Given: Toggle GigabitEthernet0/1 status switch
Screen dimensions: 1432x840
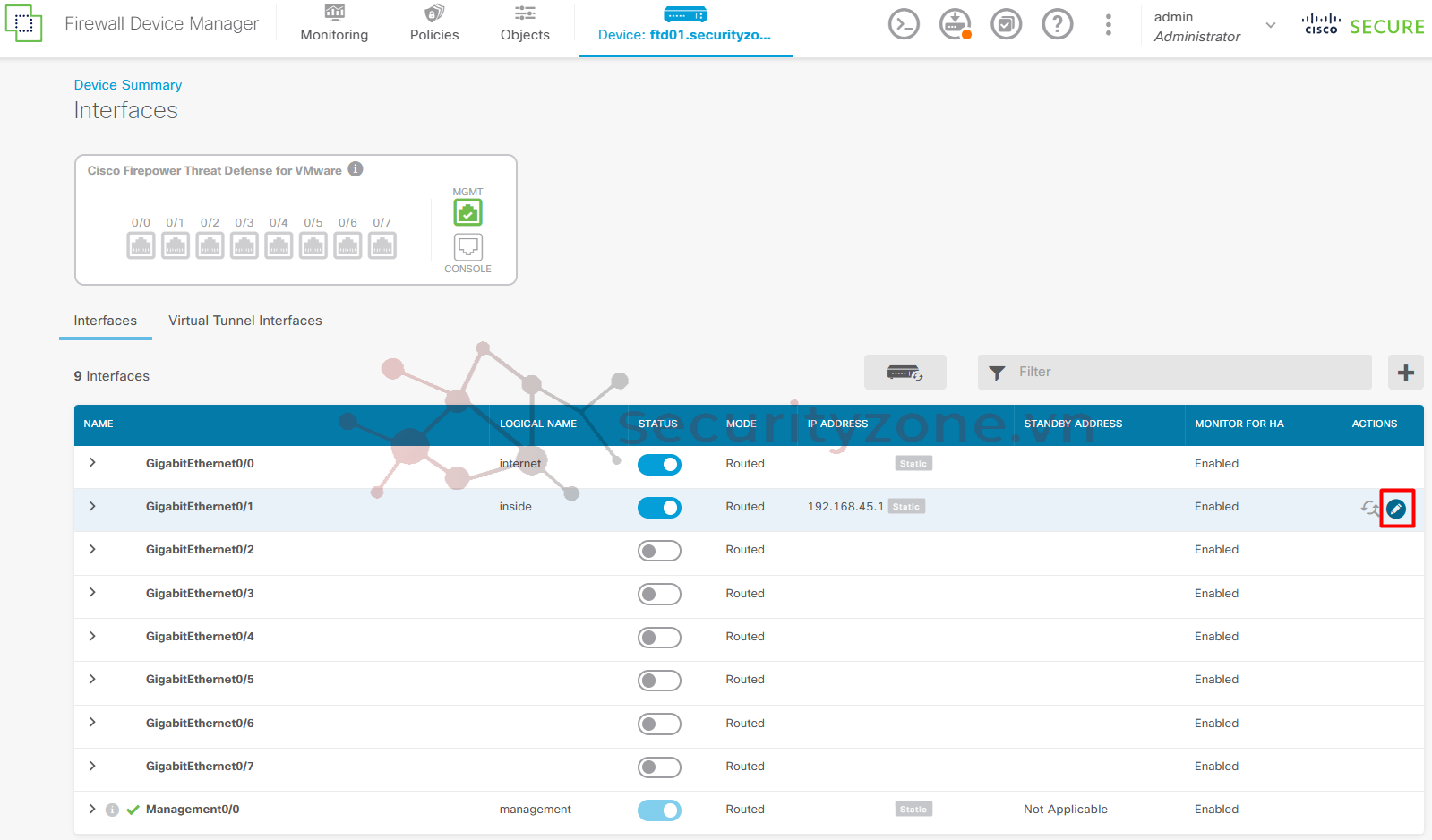Looking at the screenshot, I should (659, 508).
